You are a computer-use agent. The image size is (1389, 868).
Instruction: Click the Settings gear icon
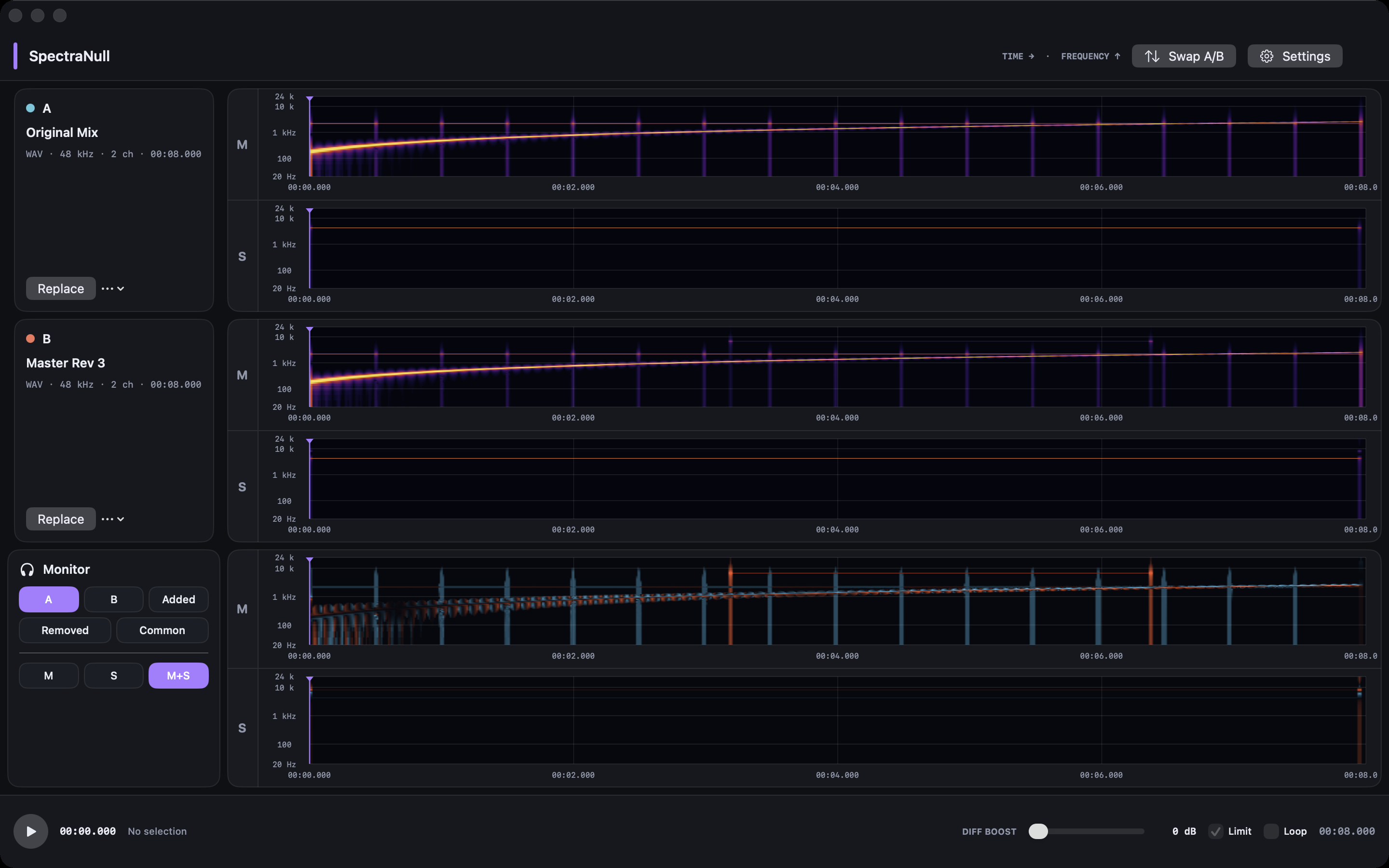point(1267,56)
